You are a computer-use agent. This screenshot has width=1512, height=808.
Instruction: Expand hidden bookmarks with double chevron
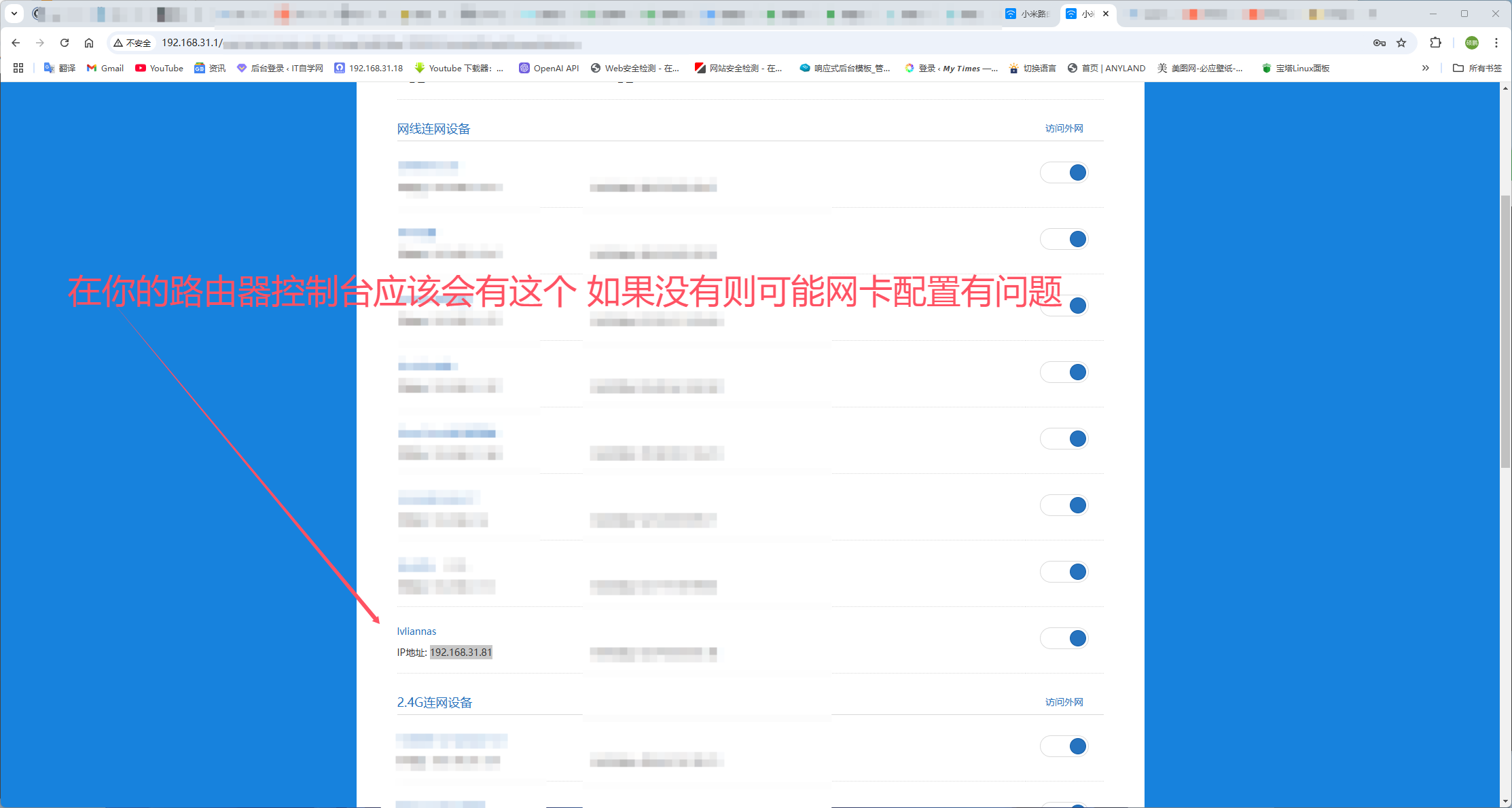pos(1425,68)
